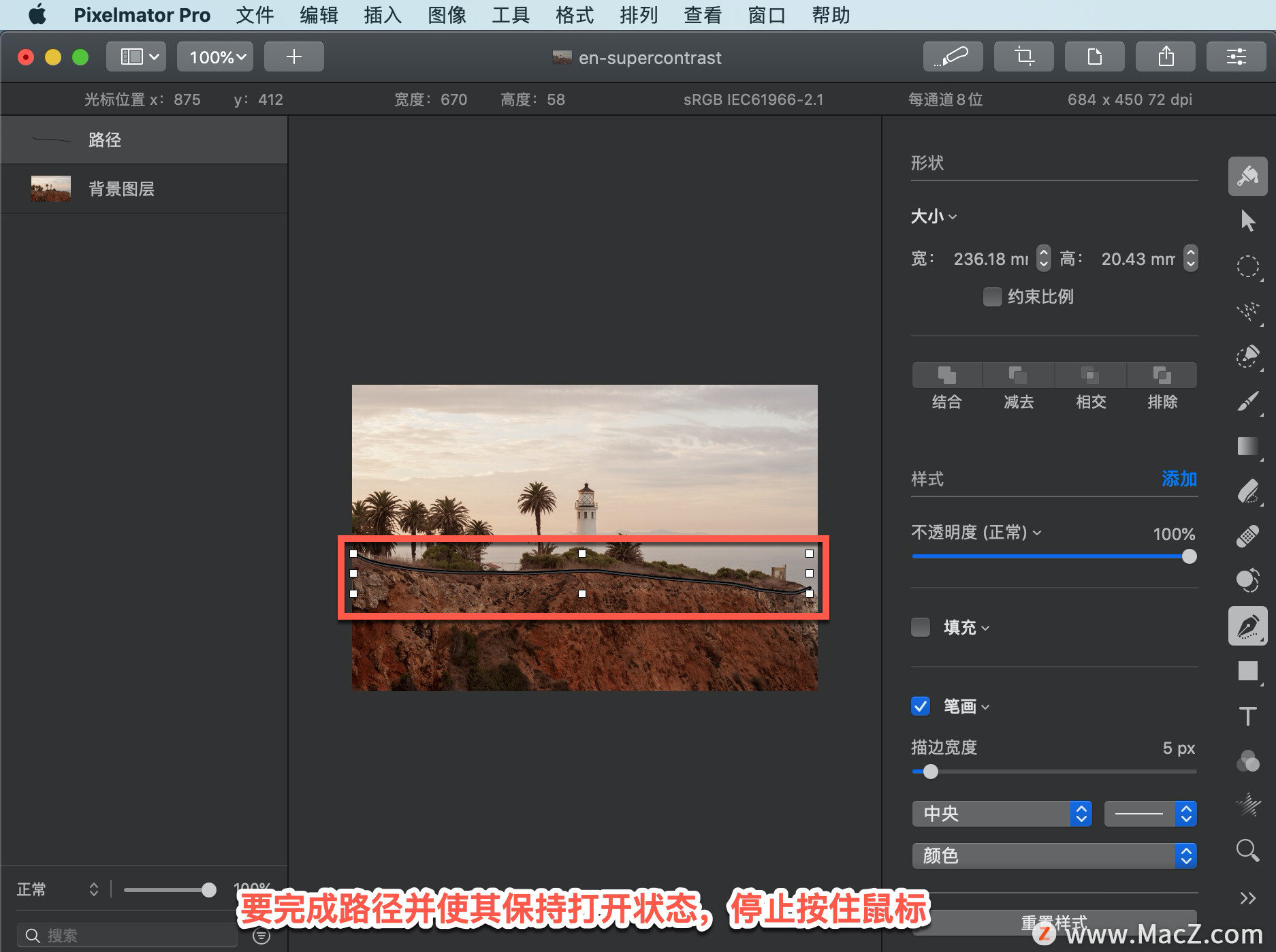Open the Crop tool in toolbar

pyautogui.click(x=1023, y=57)
